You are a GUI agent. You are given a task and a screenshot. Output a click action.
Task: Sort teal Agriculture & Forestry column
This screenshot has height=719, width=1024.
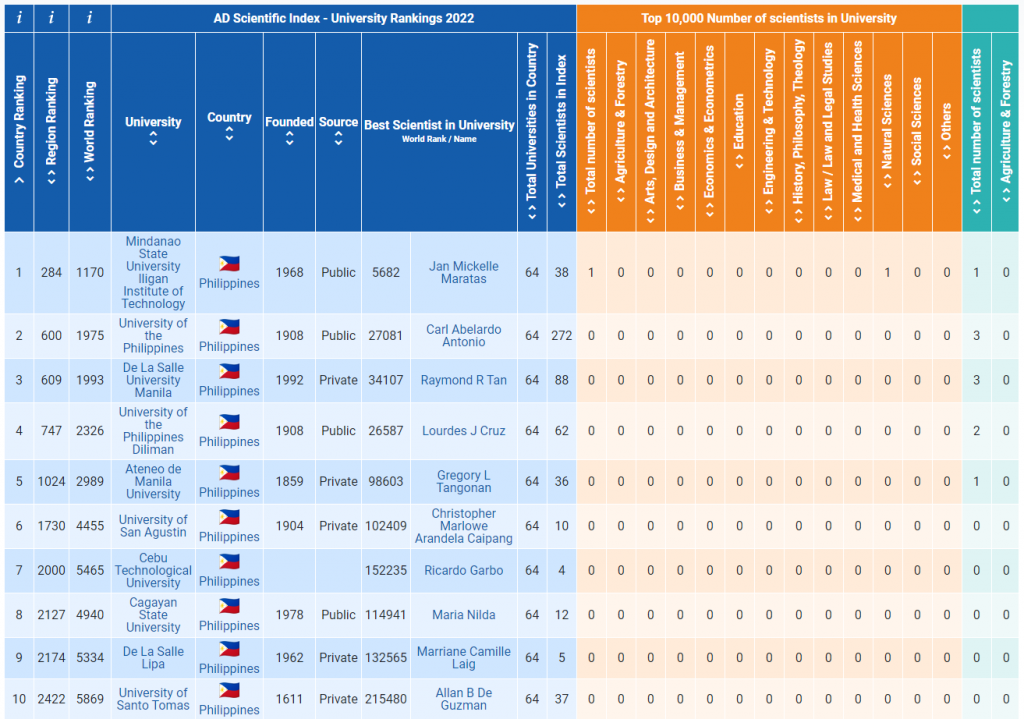click(1006, 195)
